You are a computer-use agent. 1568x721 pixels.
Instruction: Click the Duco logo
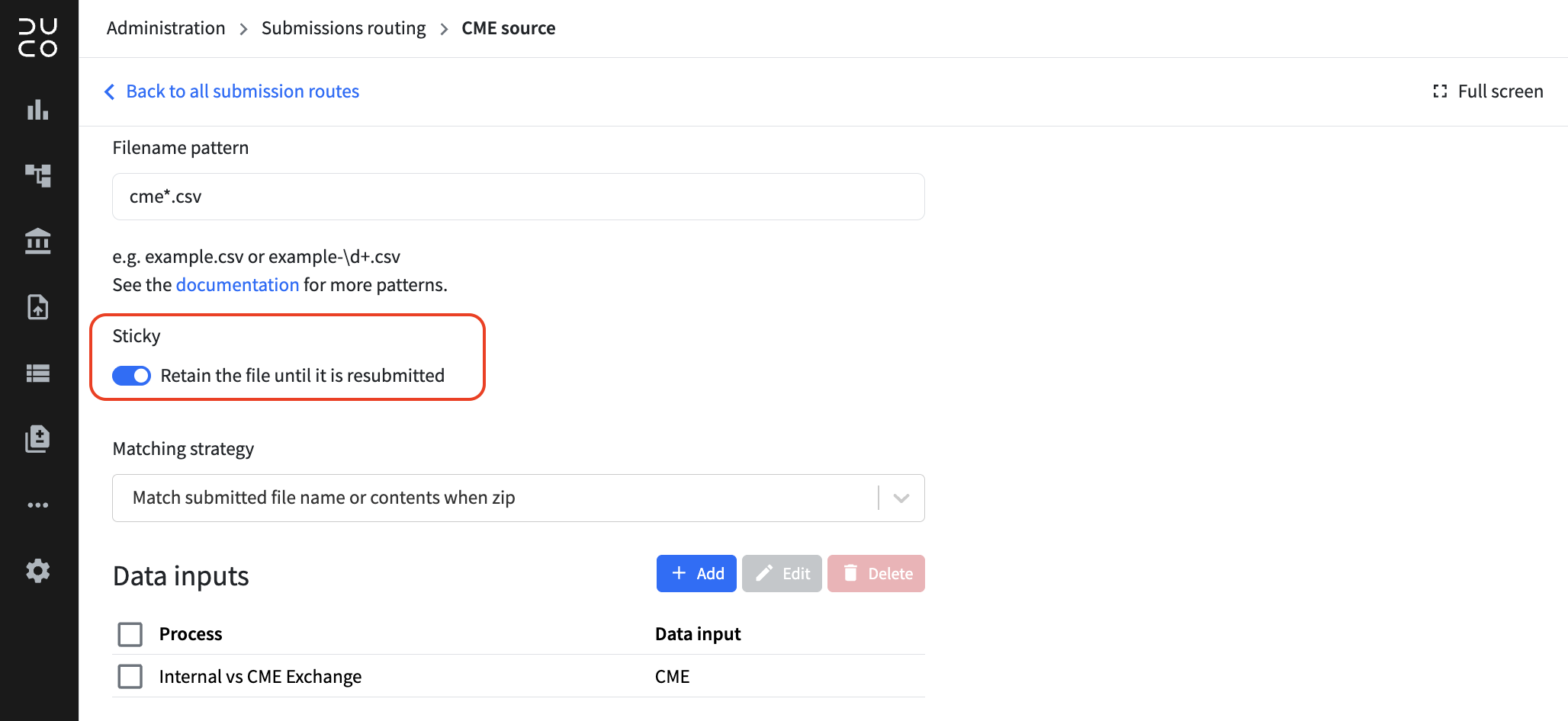[38, 38]
